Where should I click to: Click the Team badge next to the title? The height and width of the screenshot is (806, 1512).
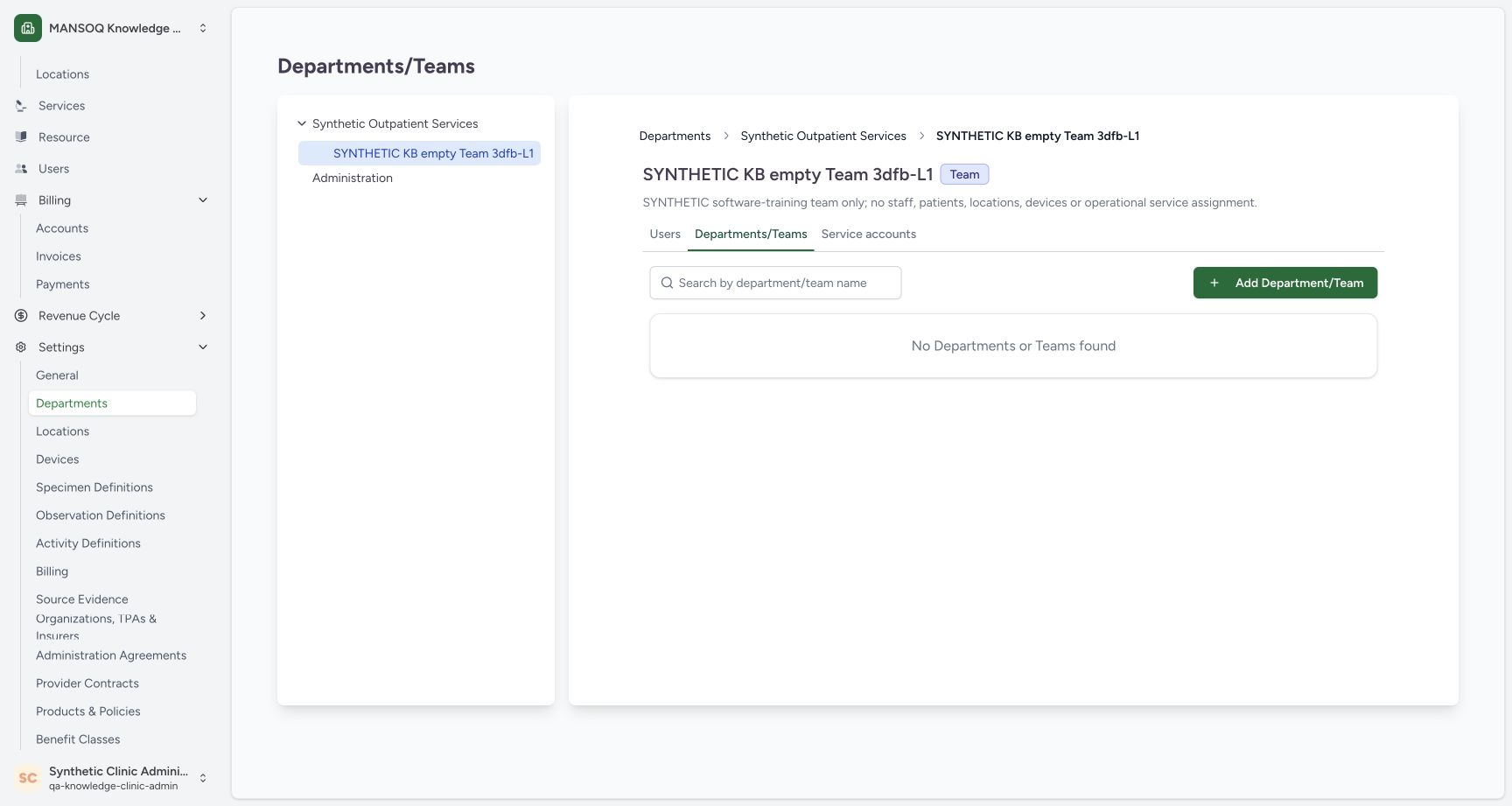pyautogui.click(x=964, y=174)
